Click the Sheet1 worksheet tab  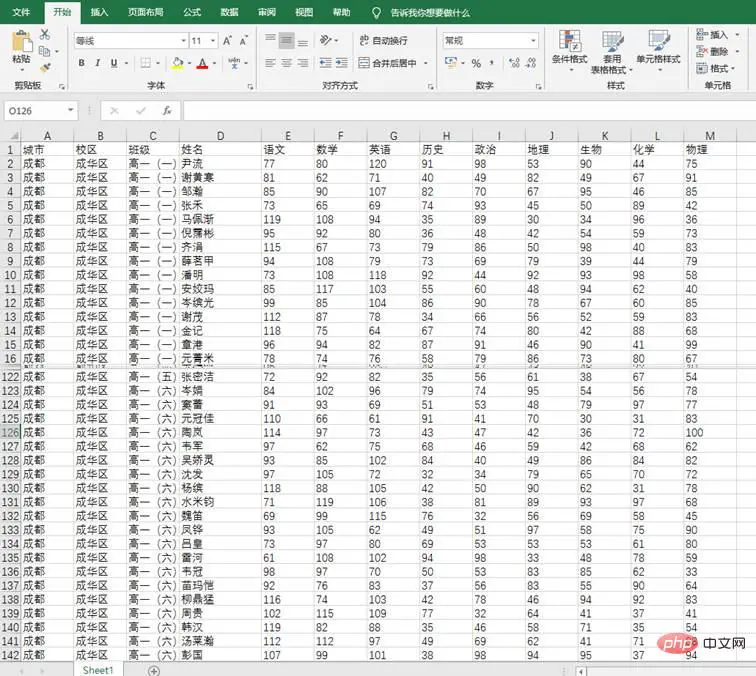pos(98,670)
